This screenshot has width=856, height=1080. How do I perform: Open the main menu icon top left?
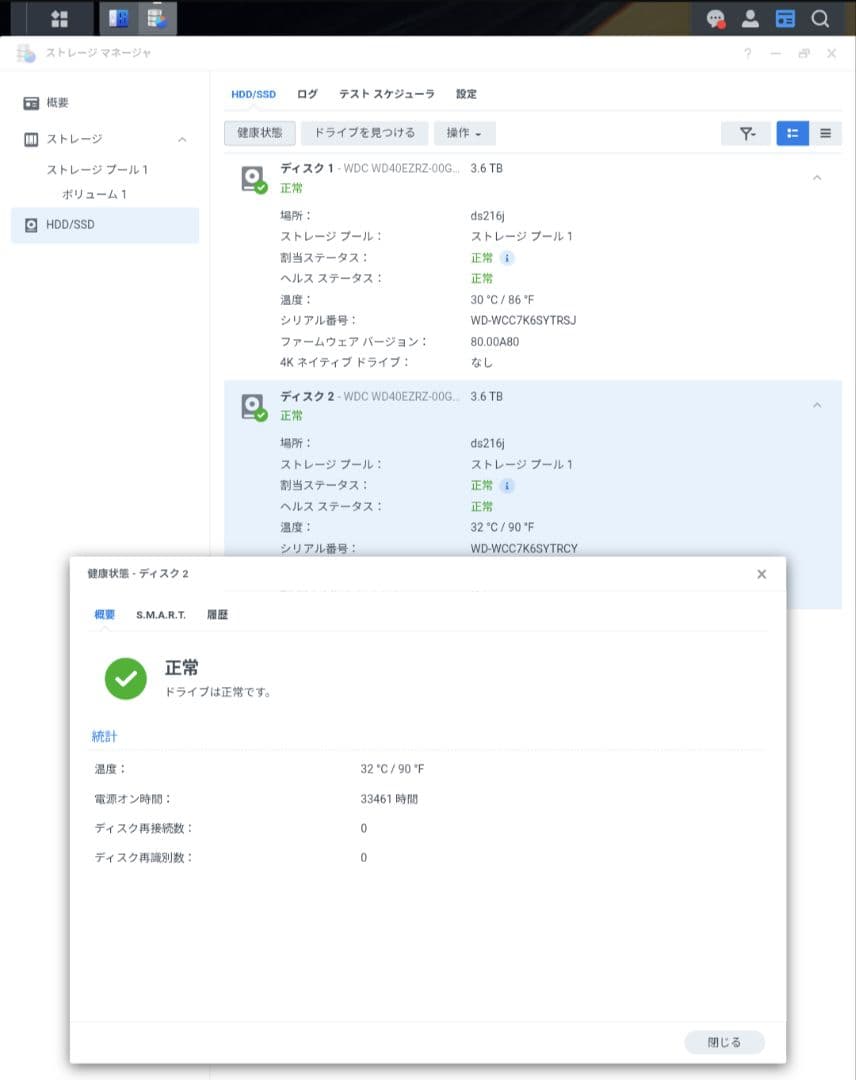58,18
